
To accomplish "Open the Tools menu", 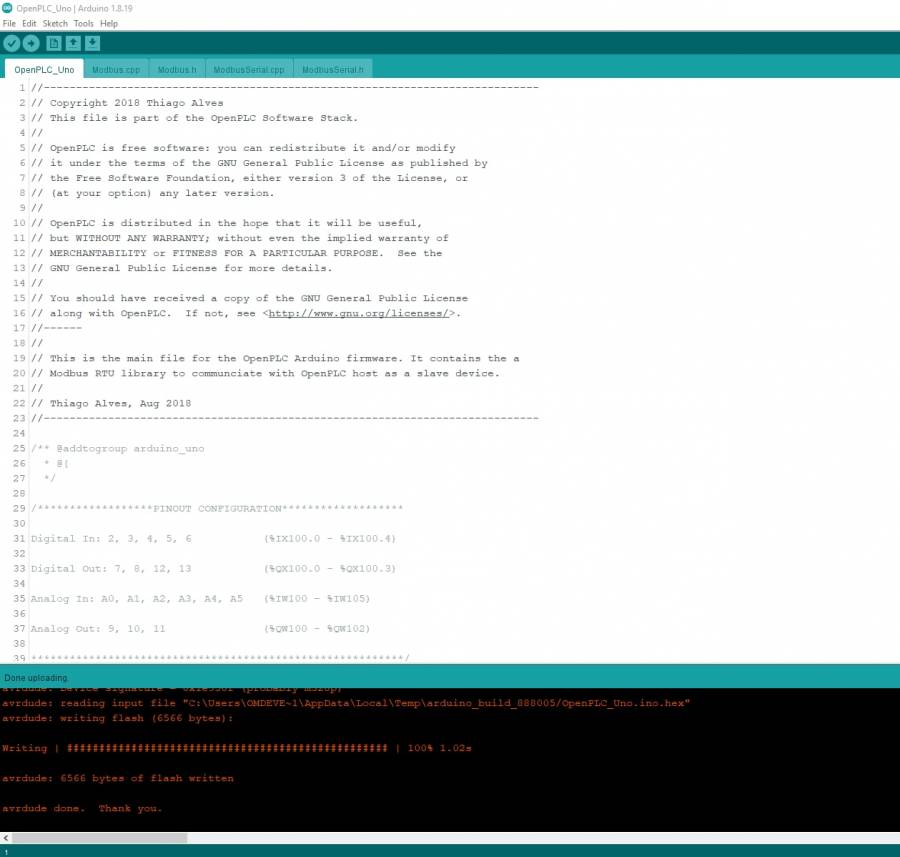I will [x=84, y=23].
